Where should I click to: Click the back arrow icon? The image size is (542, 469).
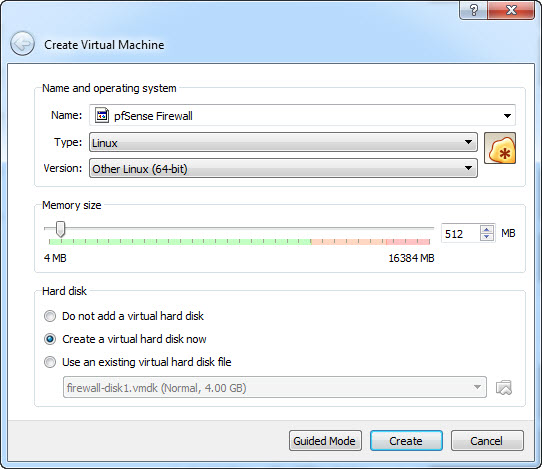coord(22,44)
